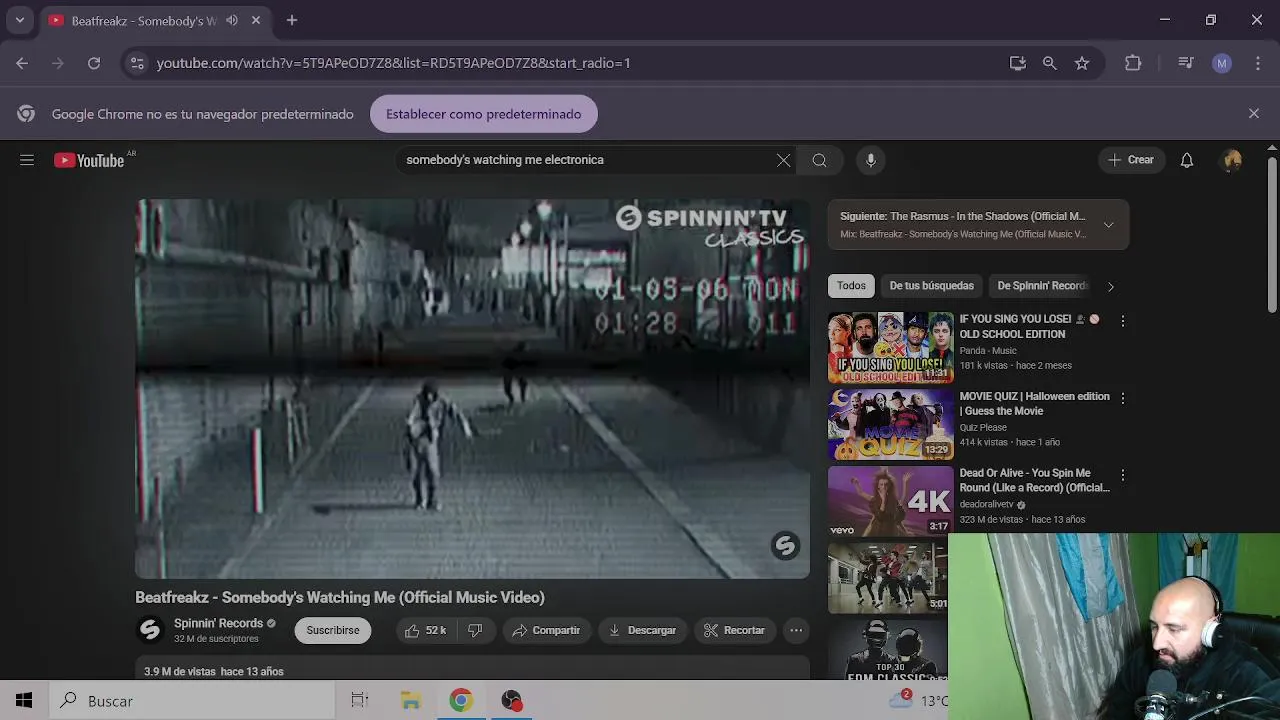The width and height of the screenshot is (1280, 720).
Task: Click the Compartir button
Action: pos(546,630)
